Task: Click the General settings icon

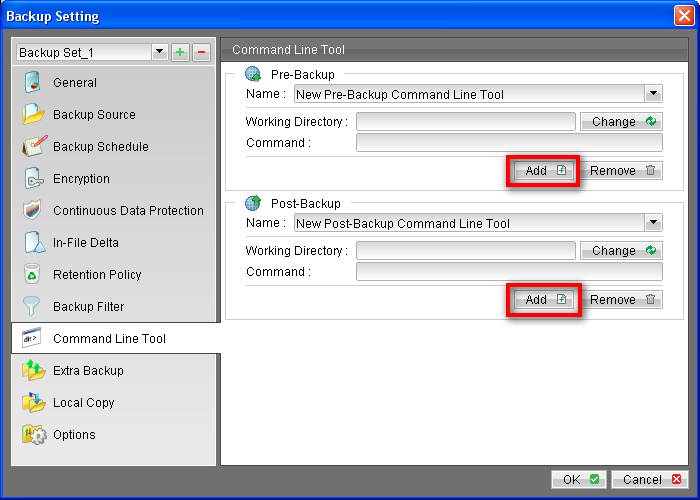Action: click(x=33, y=83)
